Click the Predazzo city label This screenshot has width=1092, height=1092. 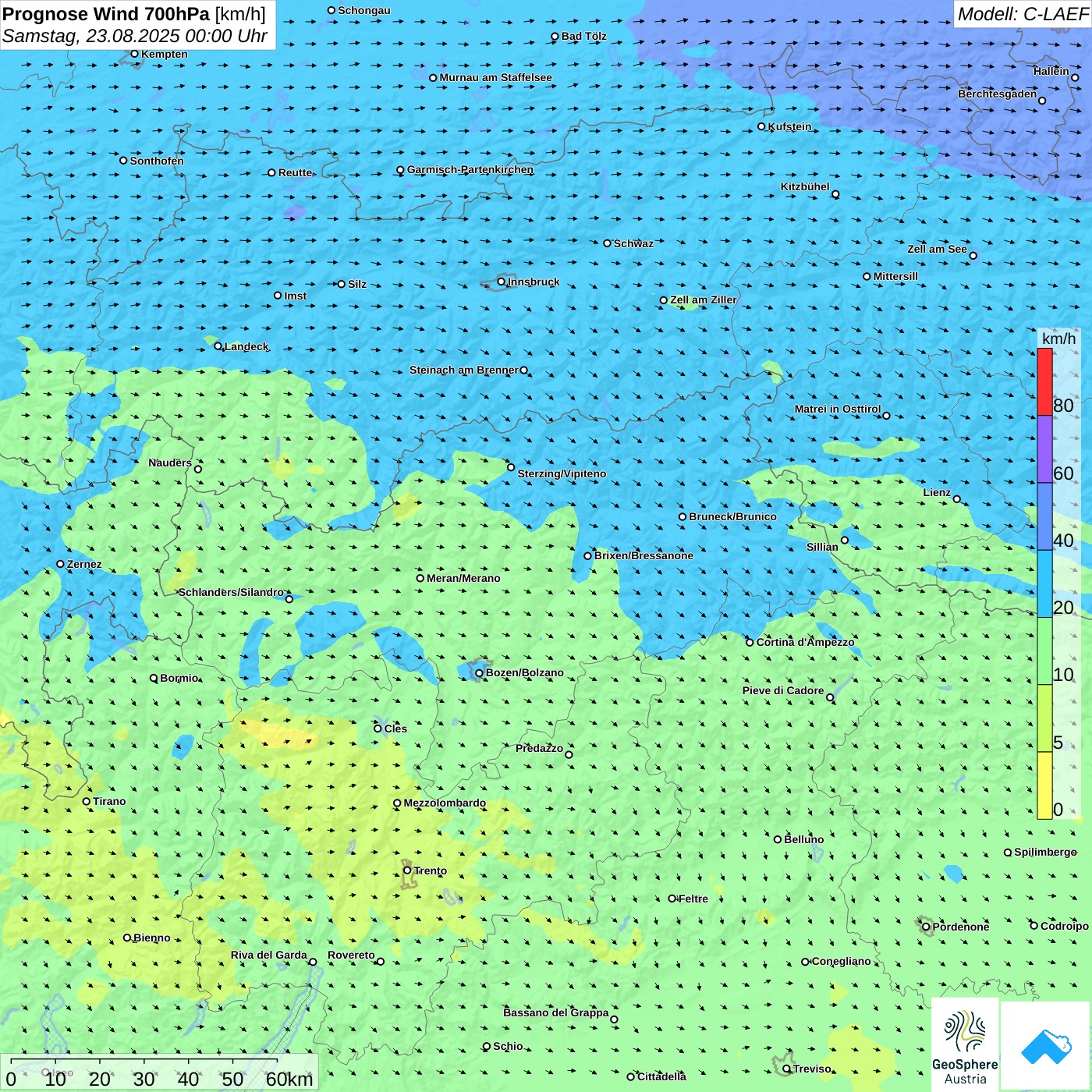pyautogui.click(x=539, y=748)
